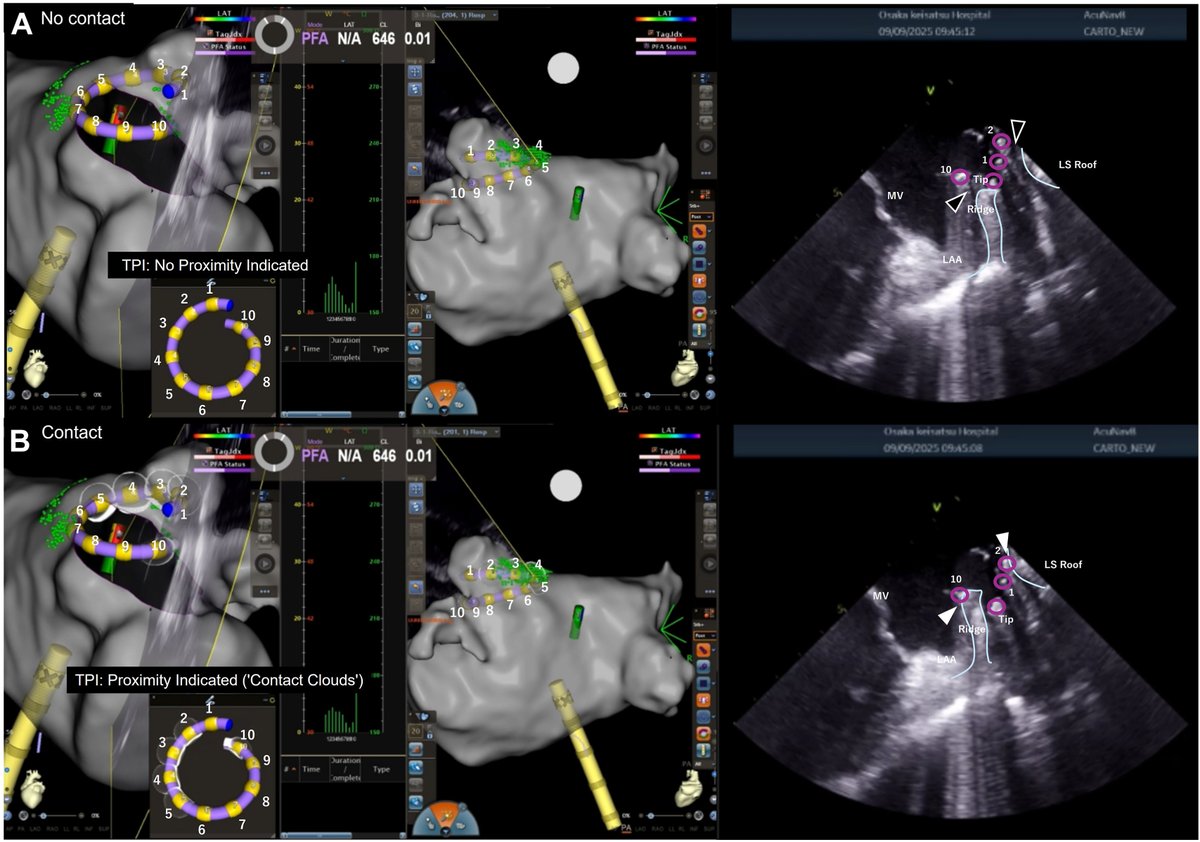This screenshot has width=1200, height=842.
Task: Click the rotate icon under the move arrows in panel A
Action: [x=415, y=91]
